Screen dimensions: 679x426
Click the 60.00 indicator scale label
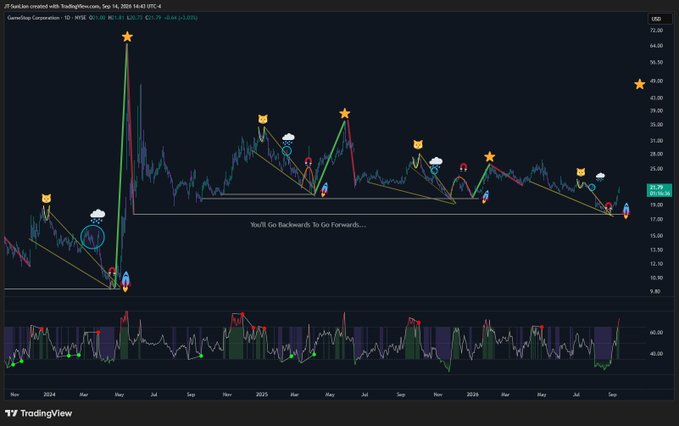pyautogui.click(x=656, y=332)
